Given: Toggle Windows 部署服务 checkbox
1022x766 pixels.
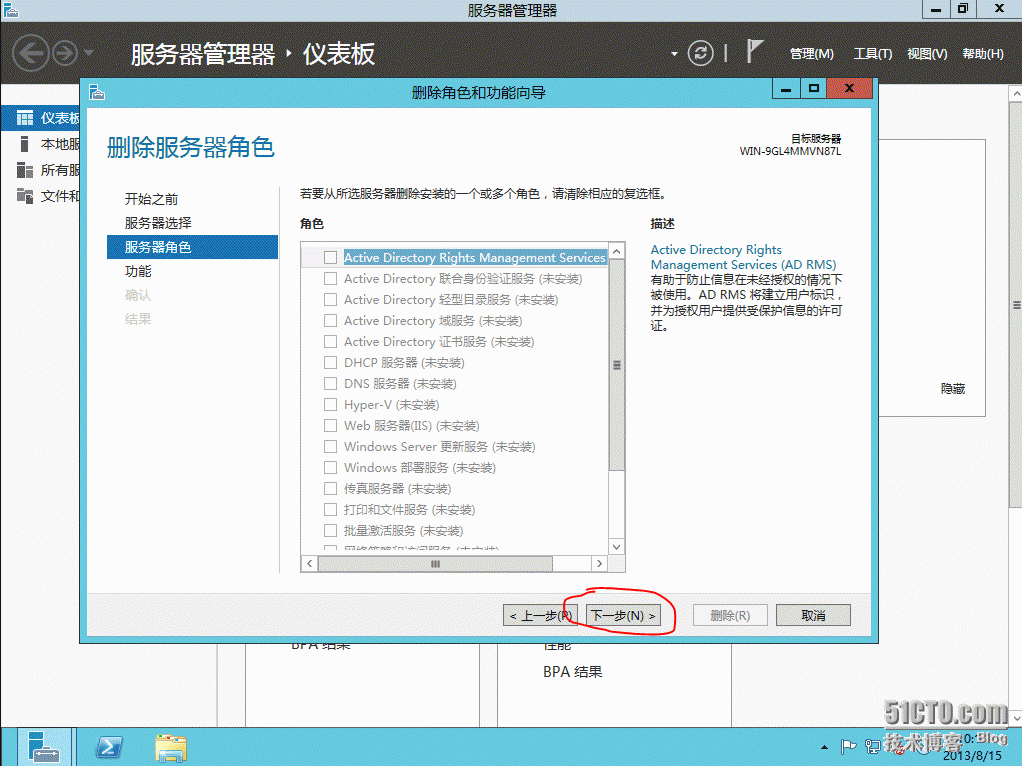Looking at the screenshot, I should click(330, 467).
